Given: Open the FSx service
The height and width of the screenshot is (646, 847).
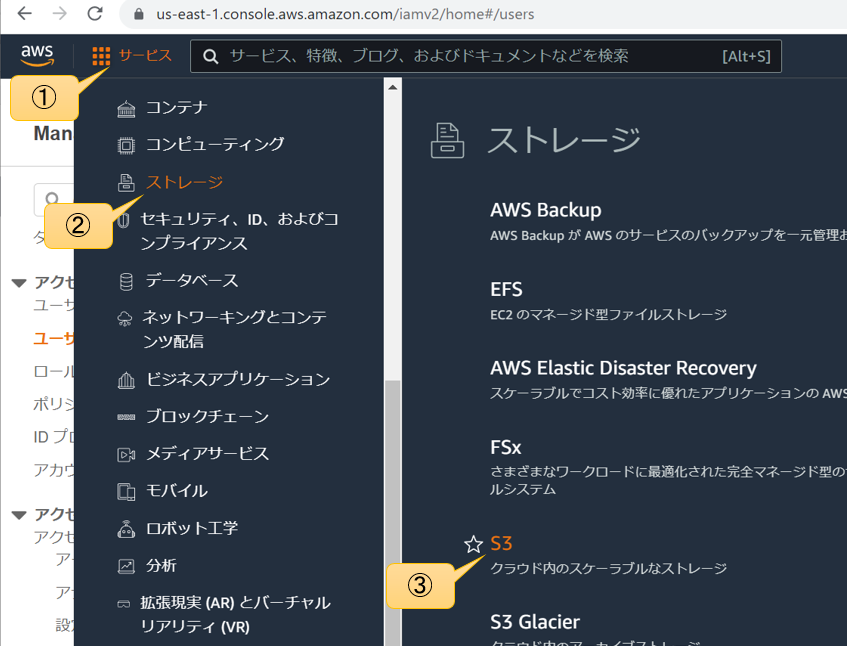Looking at the screenshot, I should 506,448.
